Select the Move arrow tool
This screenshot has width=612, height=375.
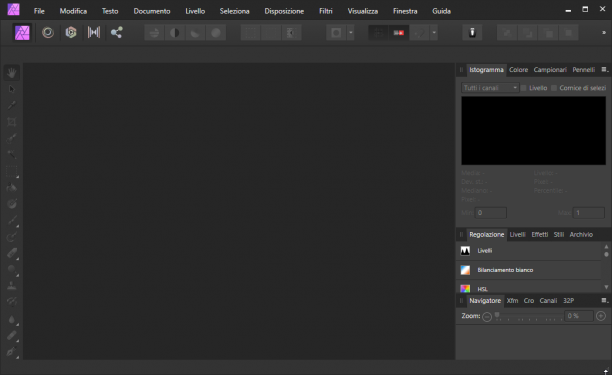pyautogui.click(x=12, y=89)
